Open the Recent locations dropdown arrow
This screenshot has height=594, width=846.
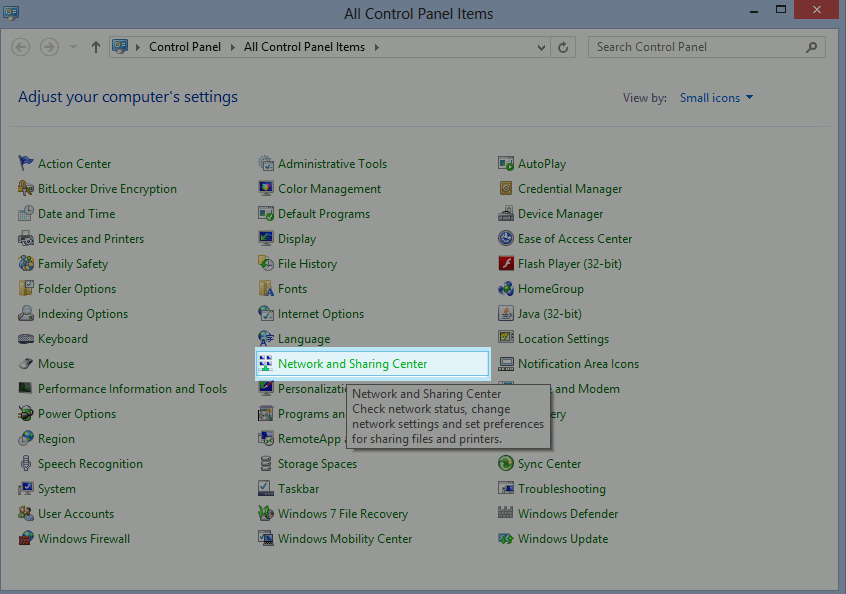coord(74,47)
